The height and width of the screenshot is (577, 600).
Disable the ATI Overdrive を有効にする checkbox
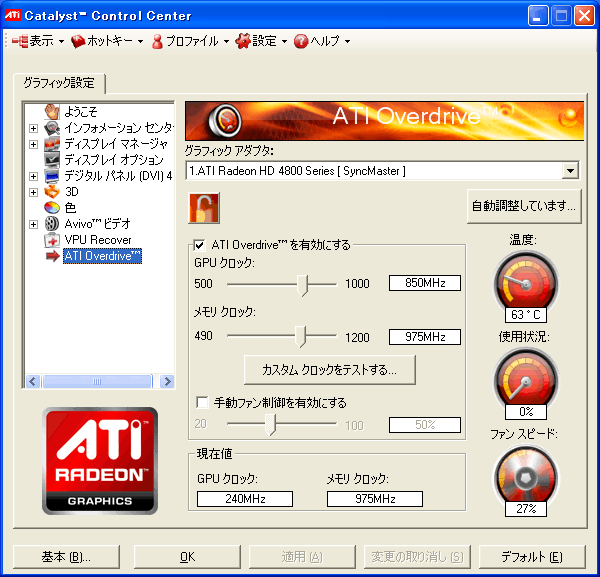point(200,245)
